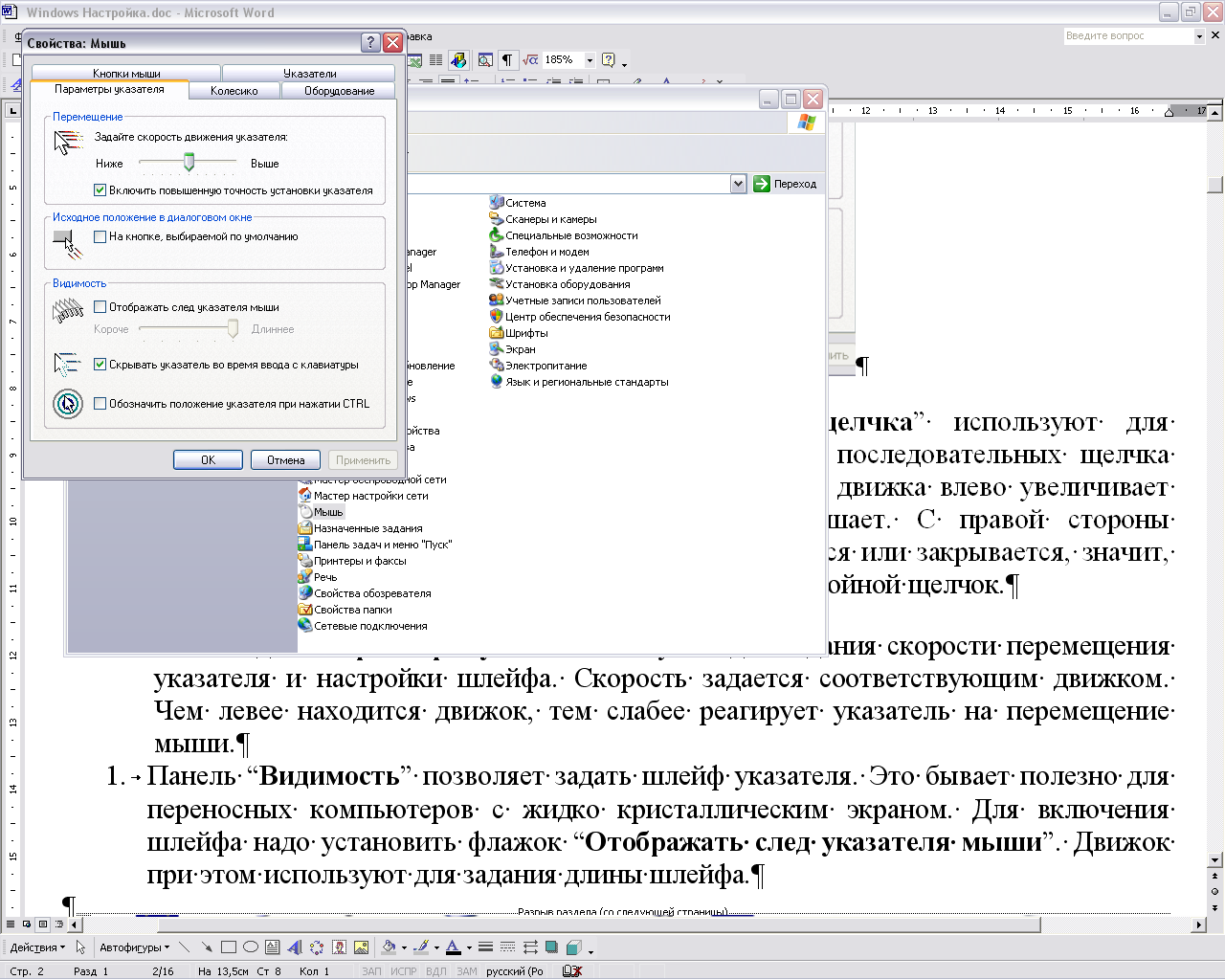Open 3-D Style options

[573, 947]
